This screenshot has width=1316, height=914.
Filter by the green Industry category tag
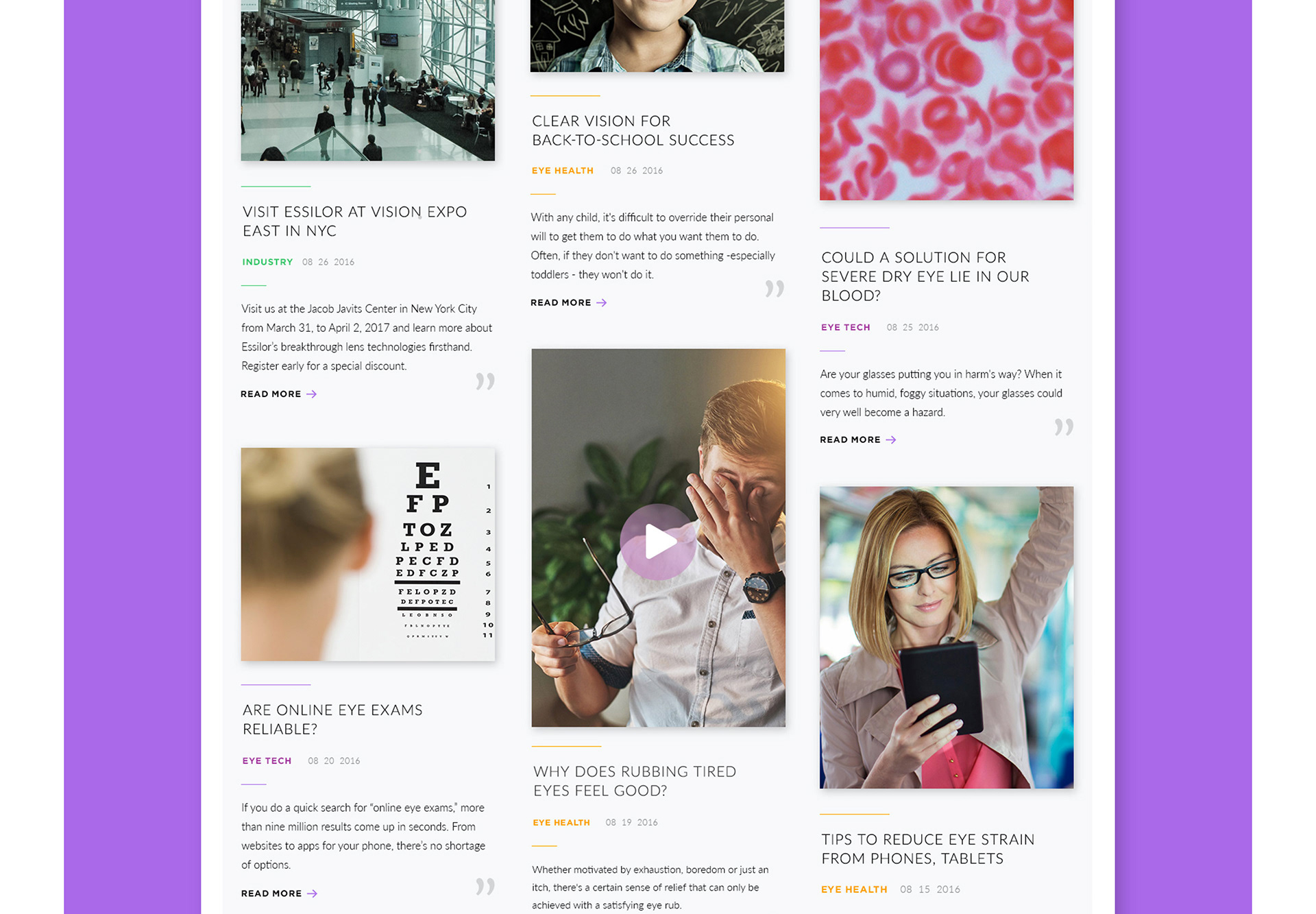(267, 262)
